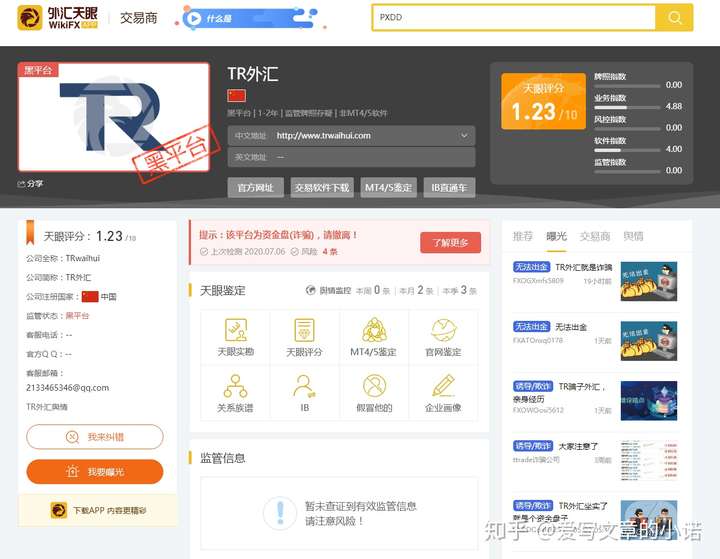
Task: Click the 软件指数 progress bar
Action: pos(627,150)
